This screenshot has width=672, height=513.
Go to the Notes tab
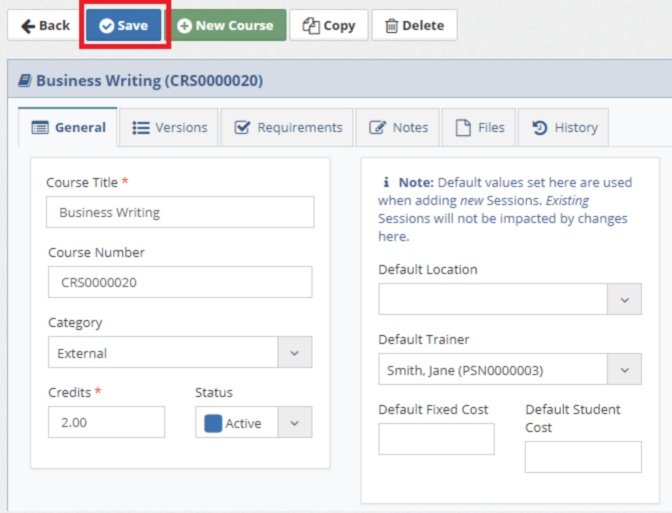[399, 127]
